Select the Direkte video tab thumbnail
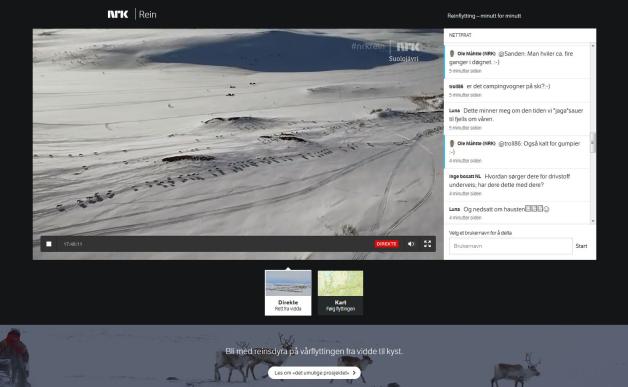 pyautogui.click(x=288, y=293)
